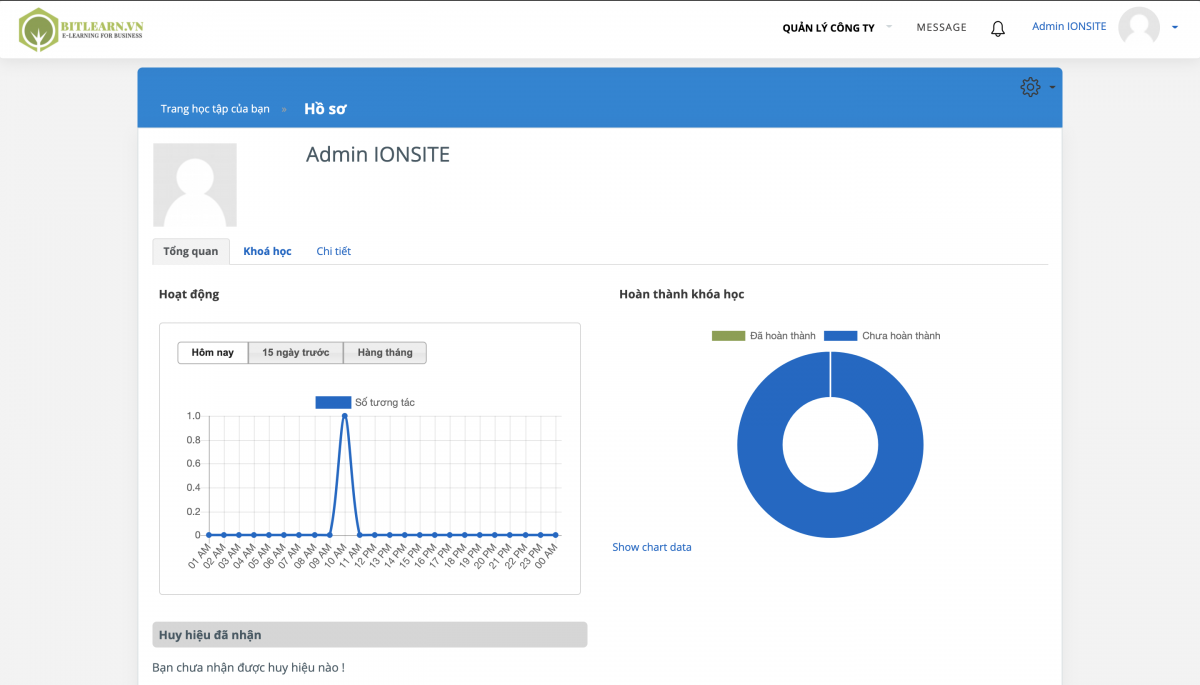Click the top-bar user avatar
Viewport: 1200px width, 685px height.
[1138, 27]
